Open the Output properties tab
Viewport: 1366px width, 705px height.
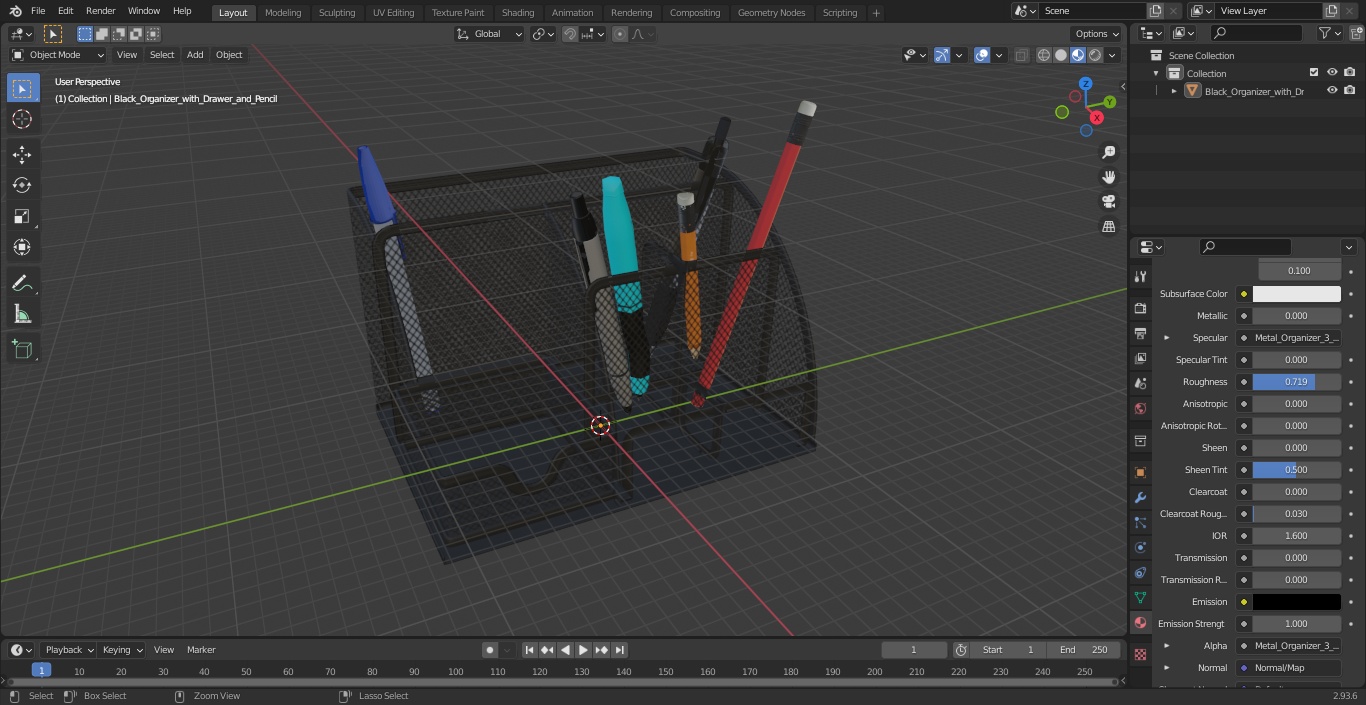tap(1140, 333)
